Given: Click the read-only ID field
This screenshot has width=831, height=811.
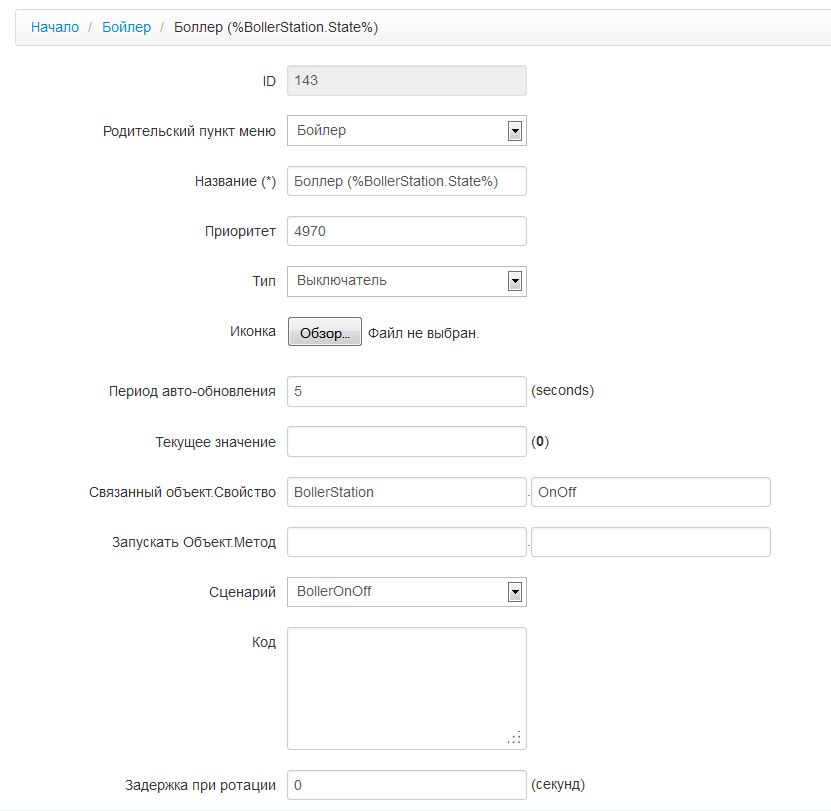Looking at the screenshot, I should (x=406, y=80).
